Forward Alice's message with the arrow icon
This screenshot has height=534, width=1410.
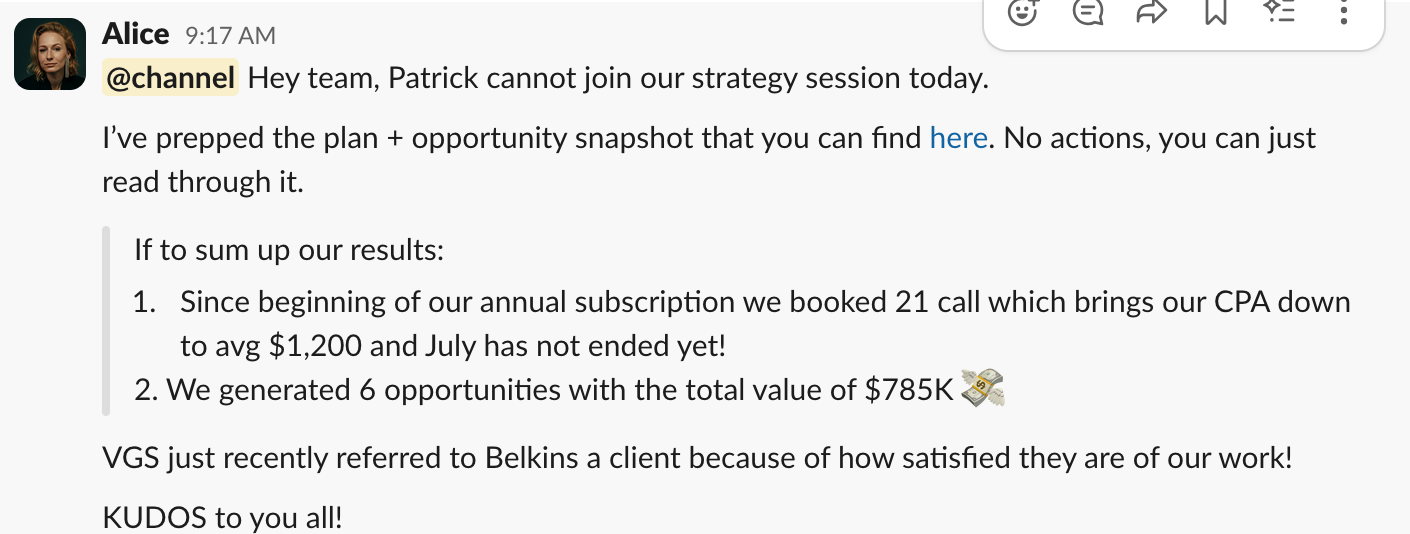(x=1152, y=12)
